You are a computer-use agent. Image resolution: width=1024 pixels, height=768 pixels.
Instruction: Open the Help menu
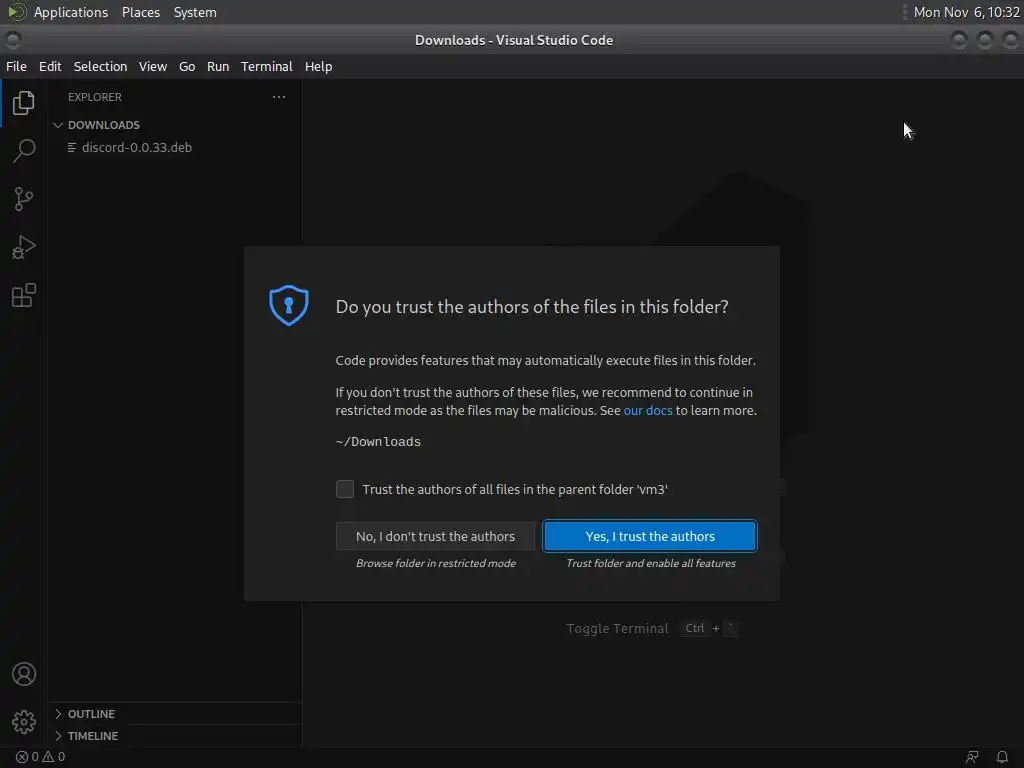coord(319,67)
